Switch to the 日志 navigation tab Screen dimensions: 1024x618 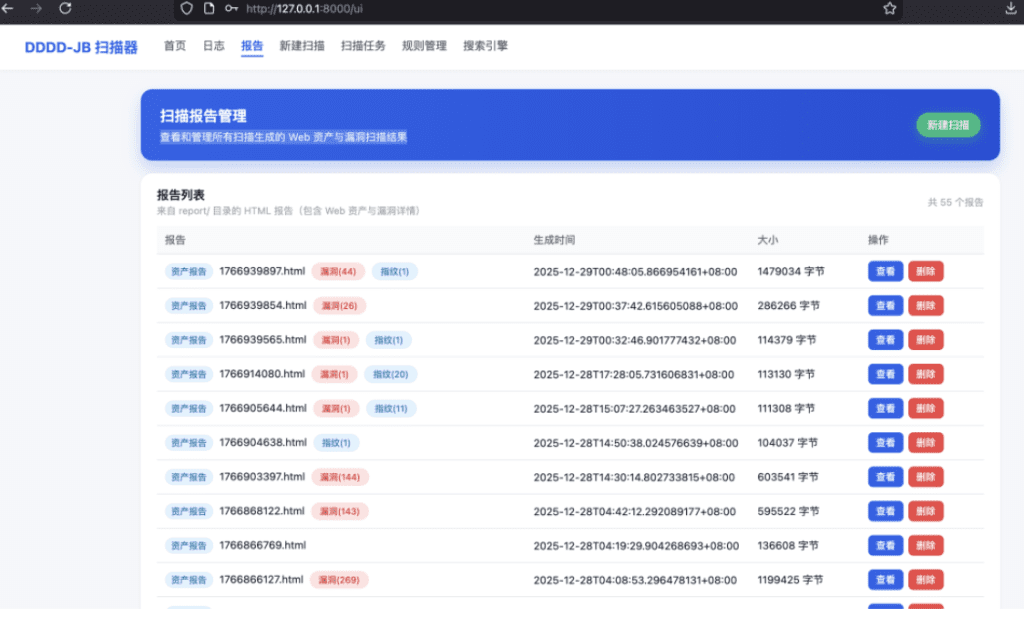(212, 45)
